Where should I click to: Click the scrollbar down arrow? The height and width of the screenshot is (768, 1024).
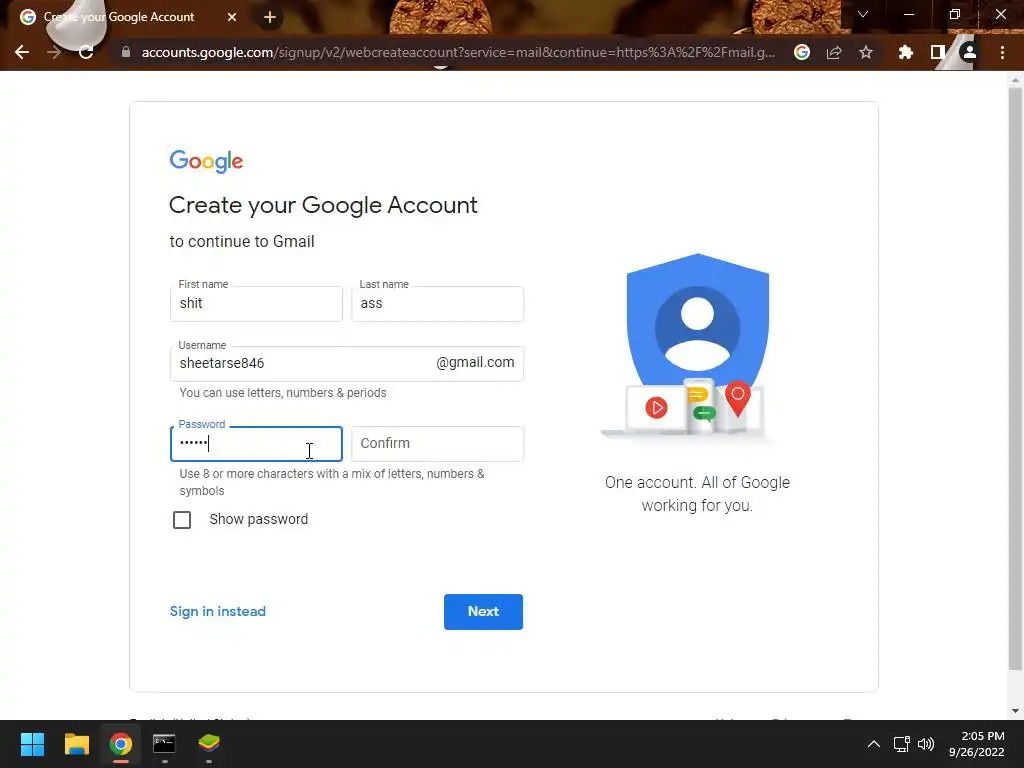pyautogui.click(x=1015, y=711)
